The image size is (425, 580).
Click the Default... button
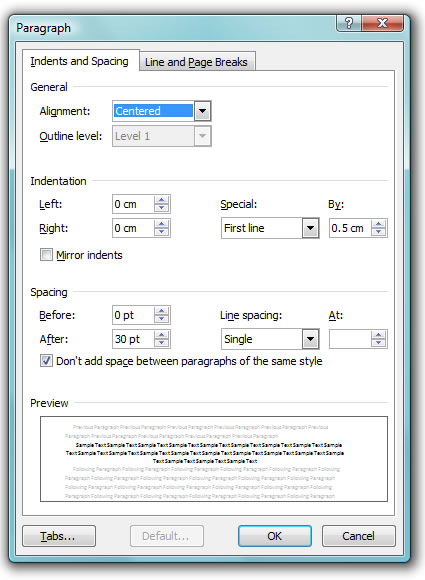click(166, 536)
